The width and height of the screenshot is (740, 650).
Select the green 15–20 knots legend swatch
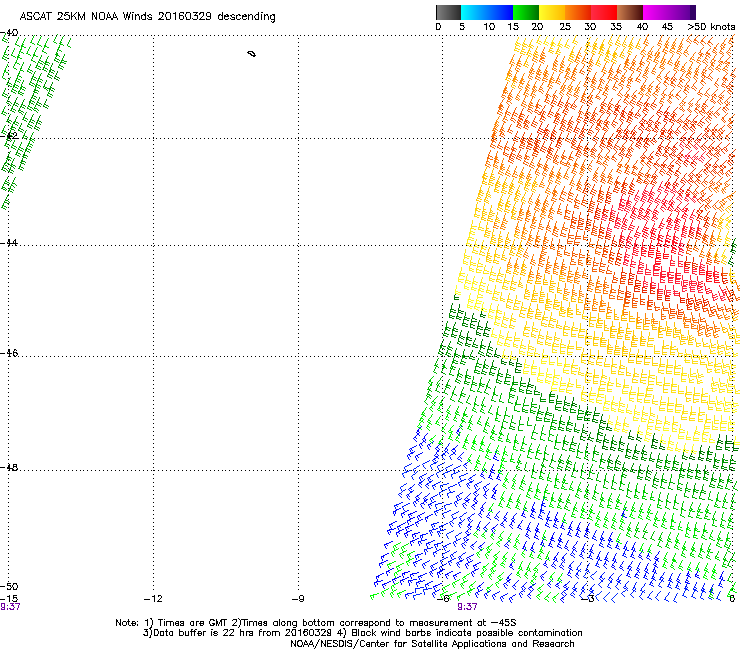click(x=526, y=12)
